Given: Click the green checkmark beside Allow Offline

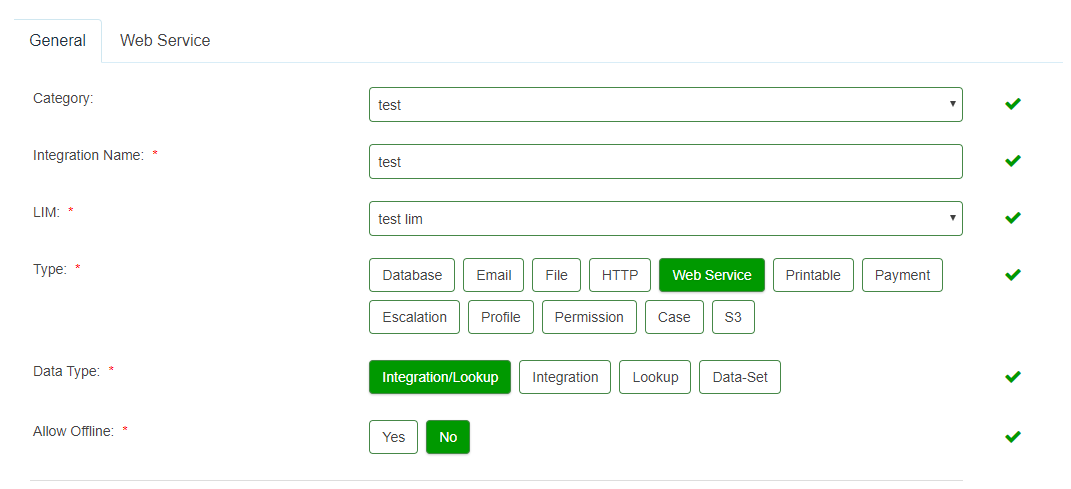Looking at the screenshot, I should pyautogui.click(x=1012, y=436).
